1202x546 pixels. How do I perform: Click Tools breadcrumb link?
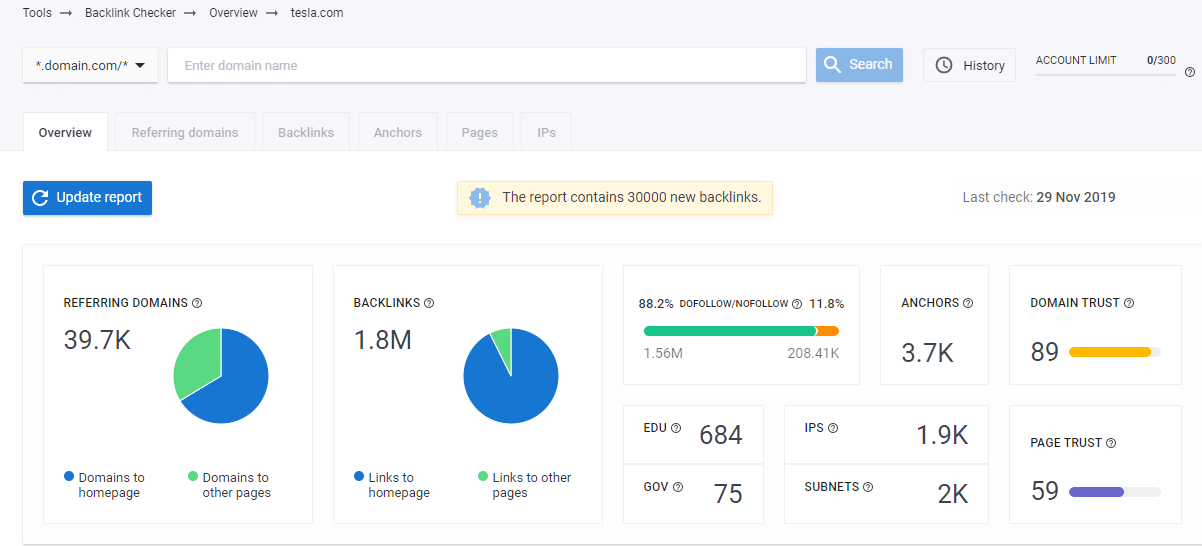point(38,13)
